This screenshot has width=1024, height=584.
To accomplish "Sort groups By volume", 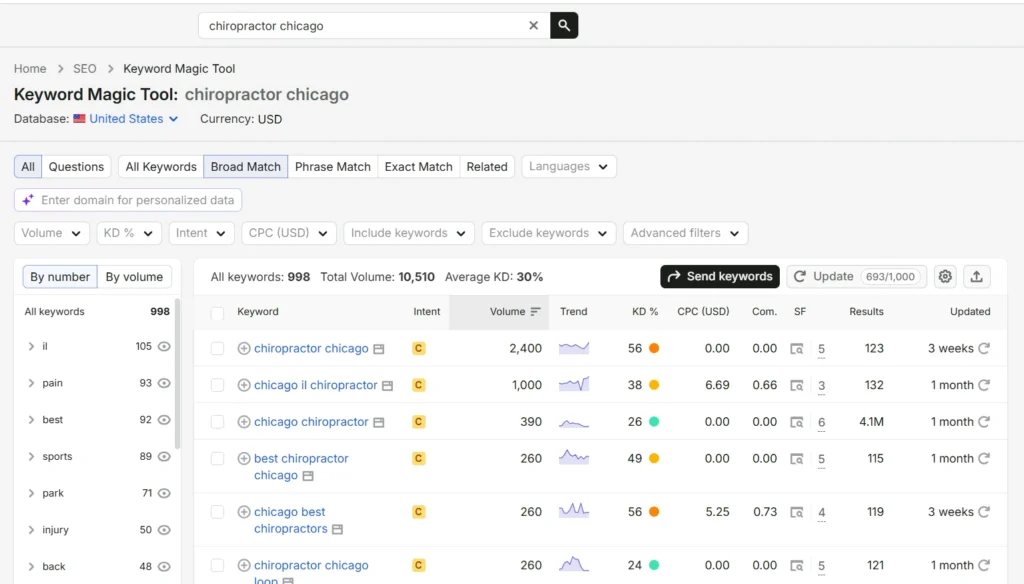I will [134, 277].
